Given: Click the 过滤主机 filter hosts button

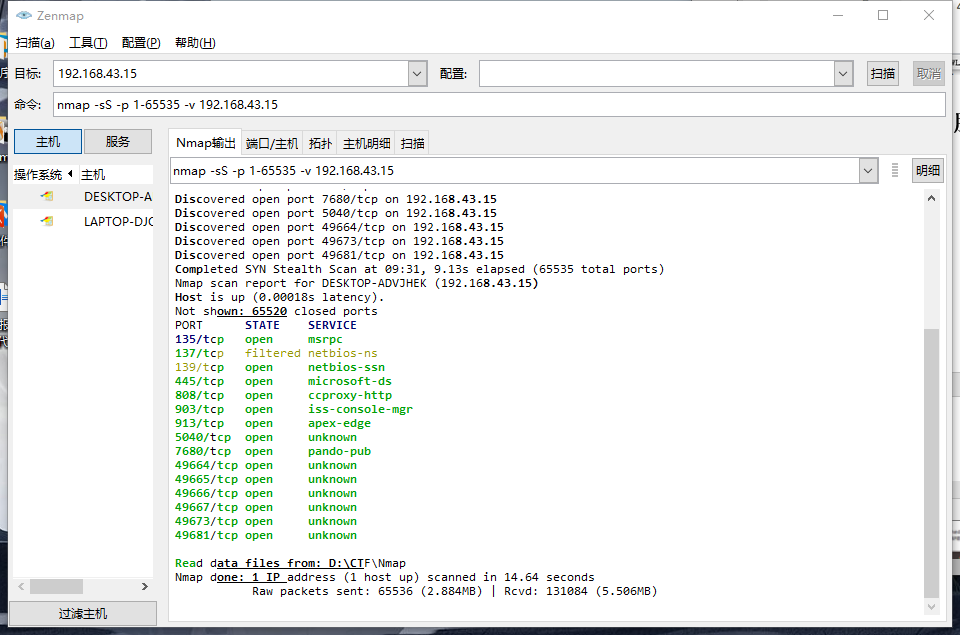Looking at the screenshot, I should point(83,614).
